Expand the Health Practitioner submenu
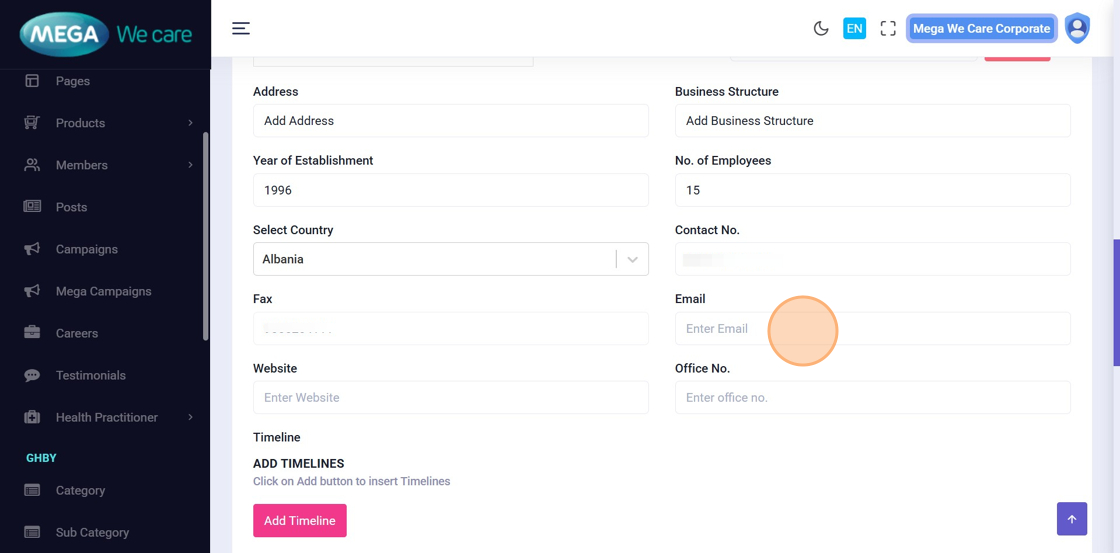Screen dimensions: 1120x553 coord(190,417)
